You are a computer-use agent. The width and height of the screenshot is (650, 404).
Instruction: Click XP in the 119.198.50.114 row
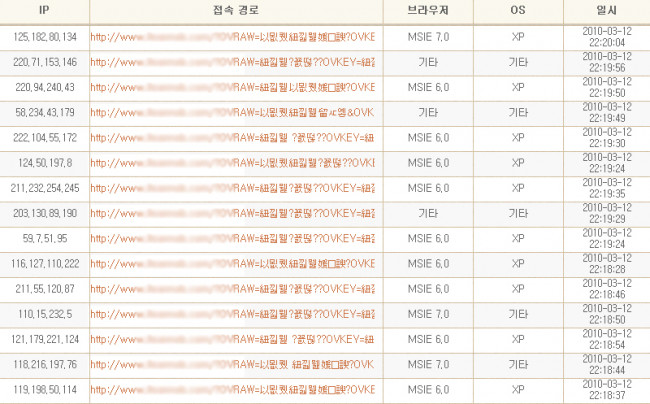[518, 390]
